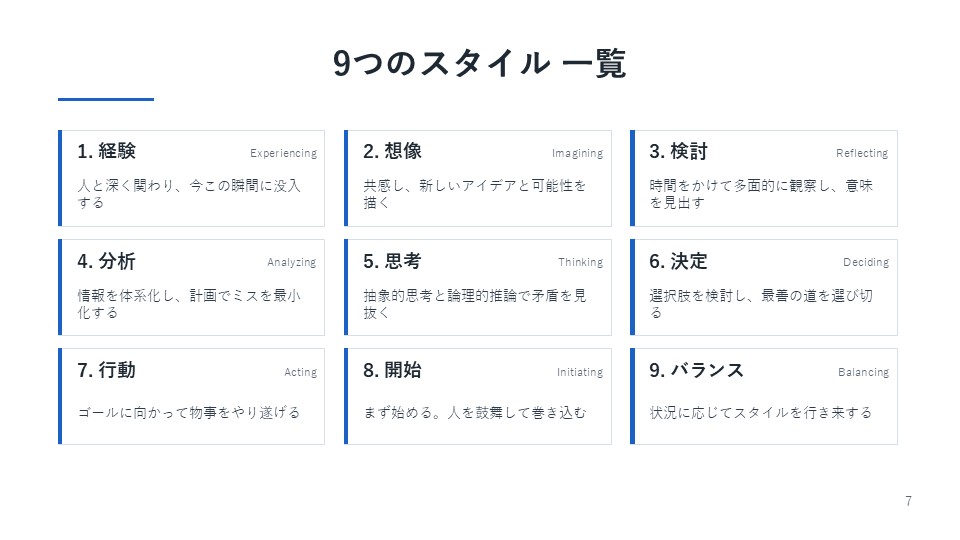
Task: Click the Initiating label
Action: click(580, 372)
